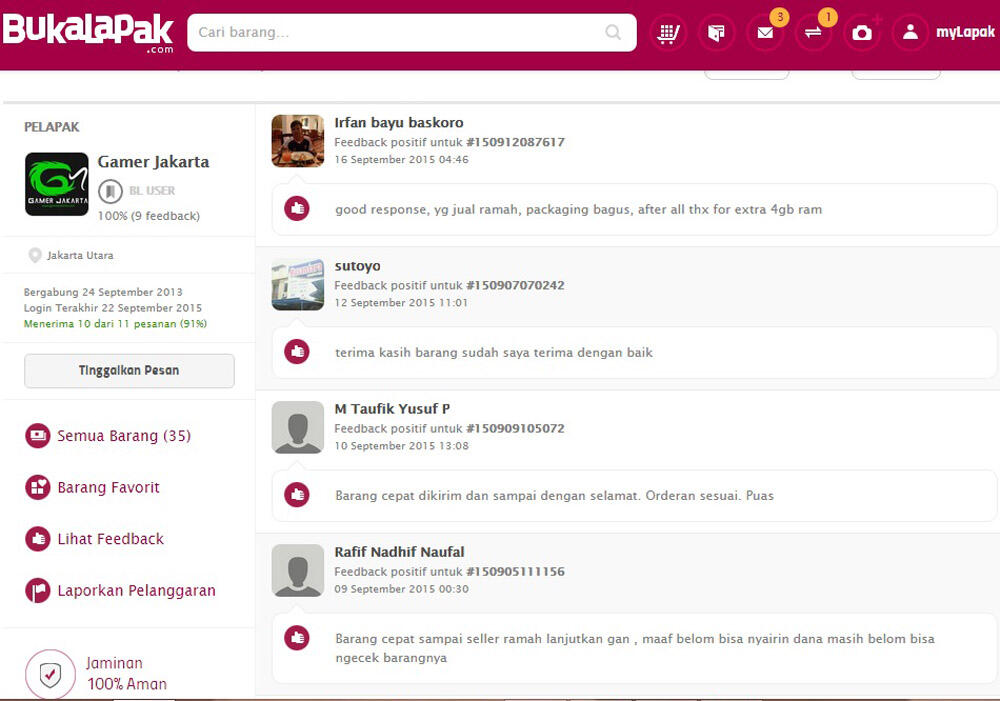Click the camera sell-item icon

[862, 33]
